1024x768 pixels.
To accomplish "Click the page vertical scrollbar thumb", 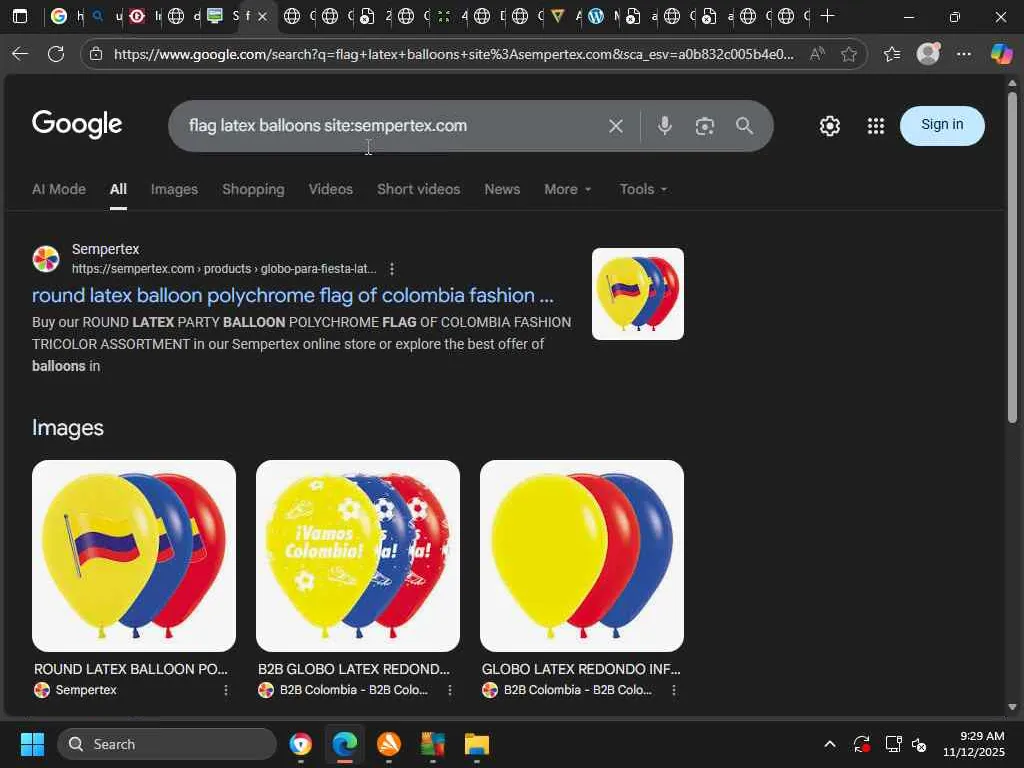I will [x=1012, y=258].
